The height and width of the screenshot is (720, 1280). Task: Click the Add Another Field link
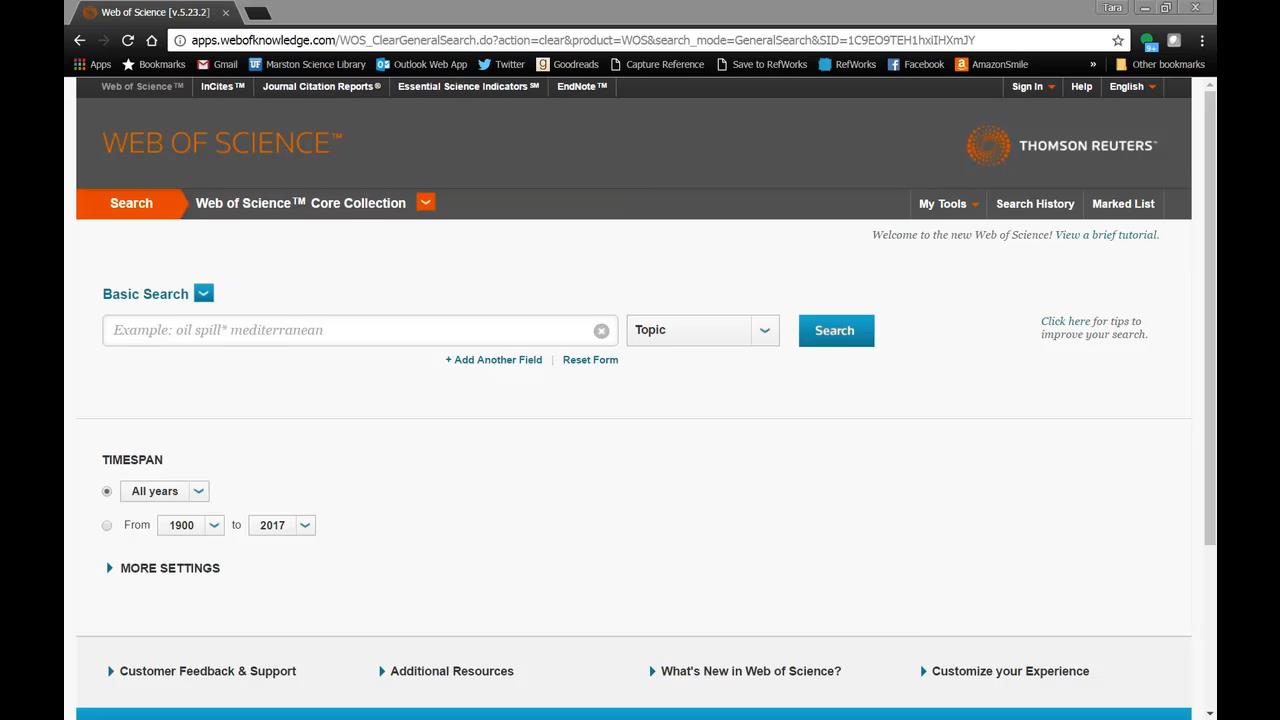(x=494, y=360)
